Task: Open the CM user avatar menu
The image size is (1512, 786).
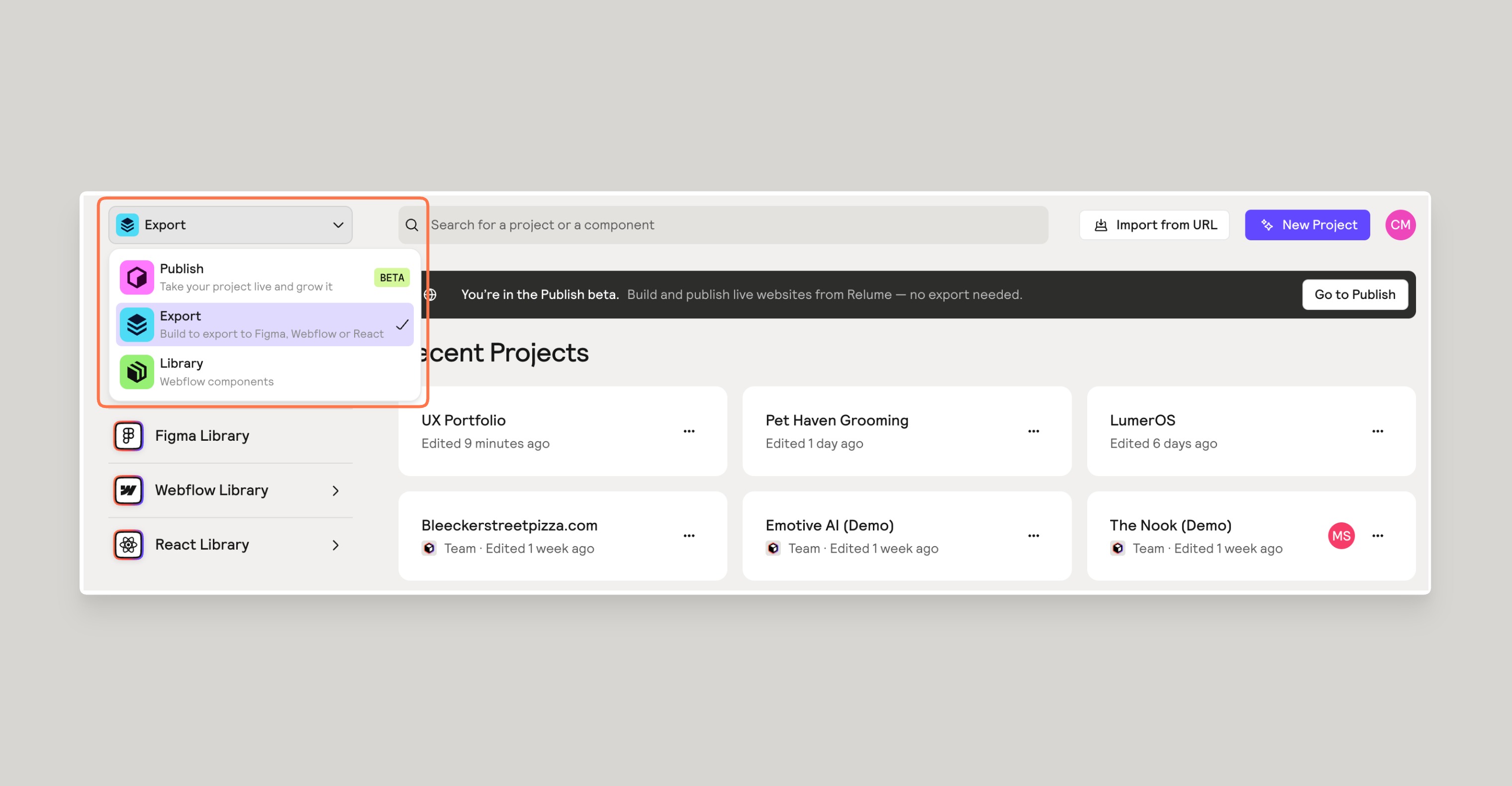Action: tap(1401, 225)
